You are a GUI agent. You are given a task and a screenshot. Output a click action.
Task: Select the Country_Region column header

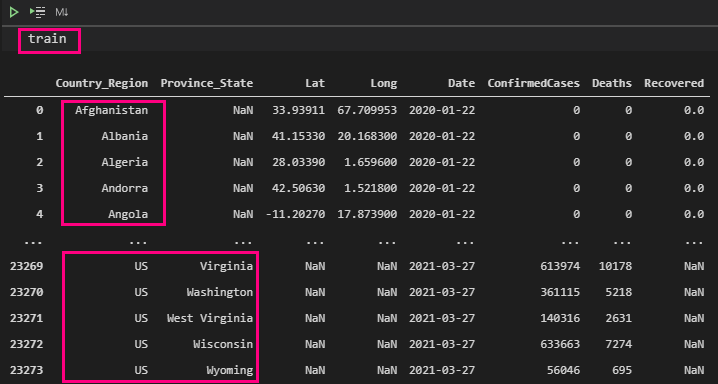click(x=102, y=83)
